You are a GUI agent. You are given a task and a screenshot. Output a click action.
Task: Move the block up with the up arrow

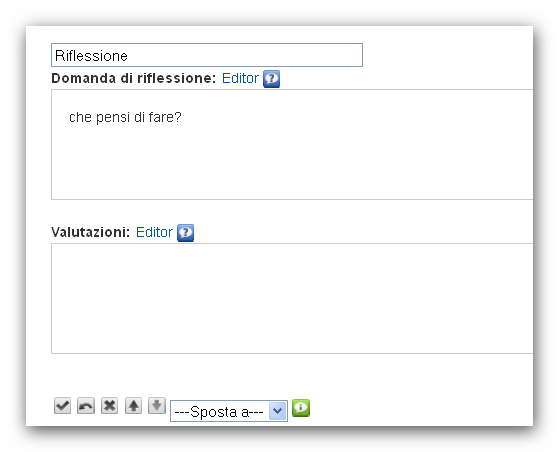click(133, 406)
